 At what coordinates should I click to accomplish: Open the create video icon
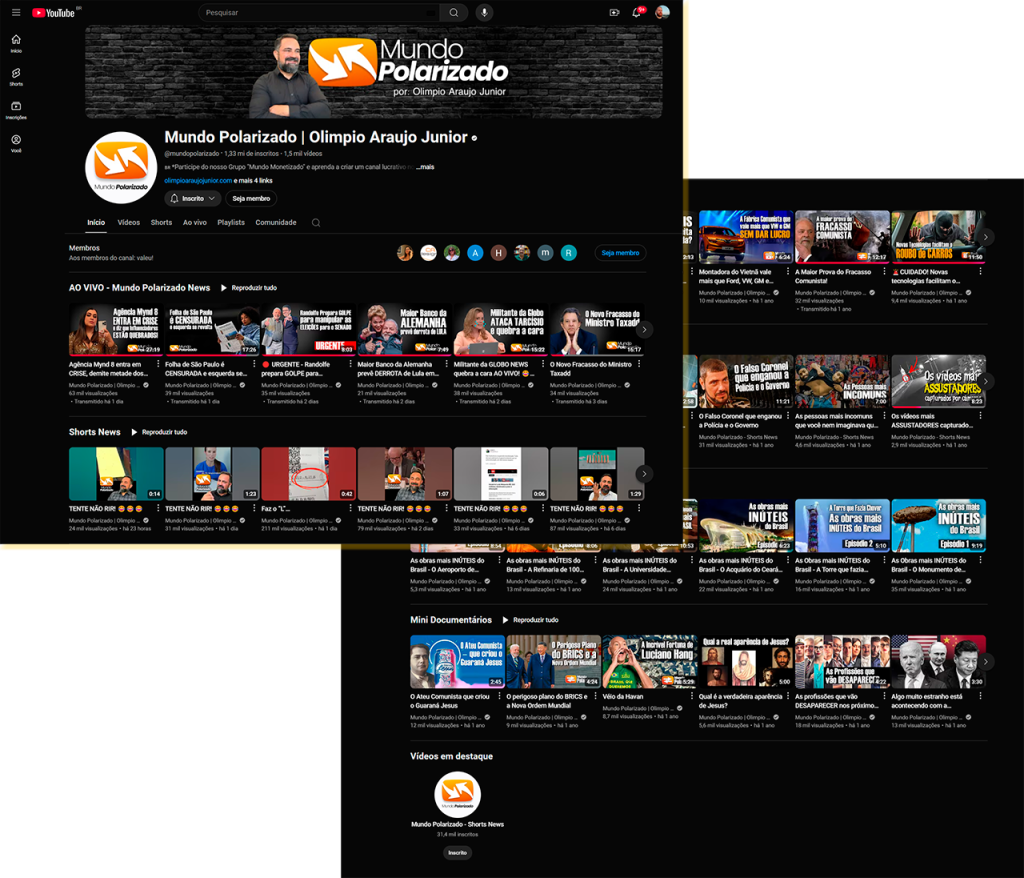(x=614, y=12)
